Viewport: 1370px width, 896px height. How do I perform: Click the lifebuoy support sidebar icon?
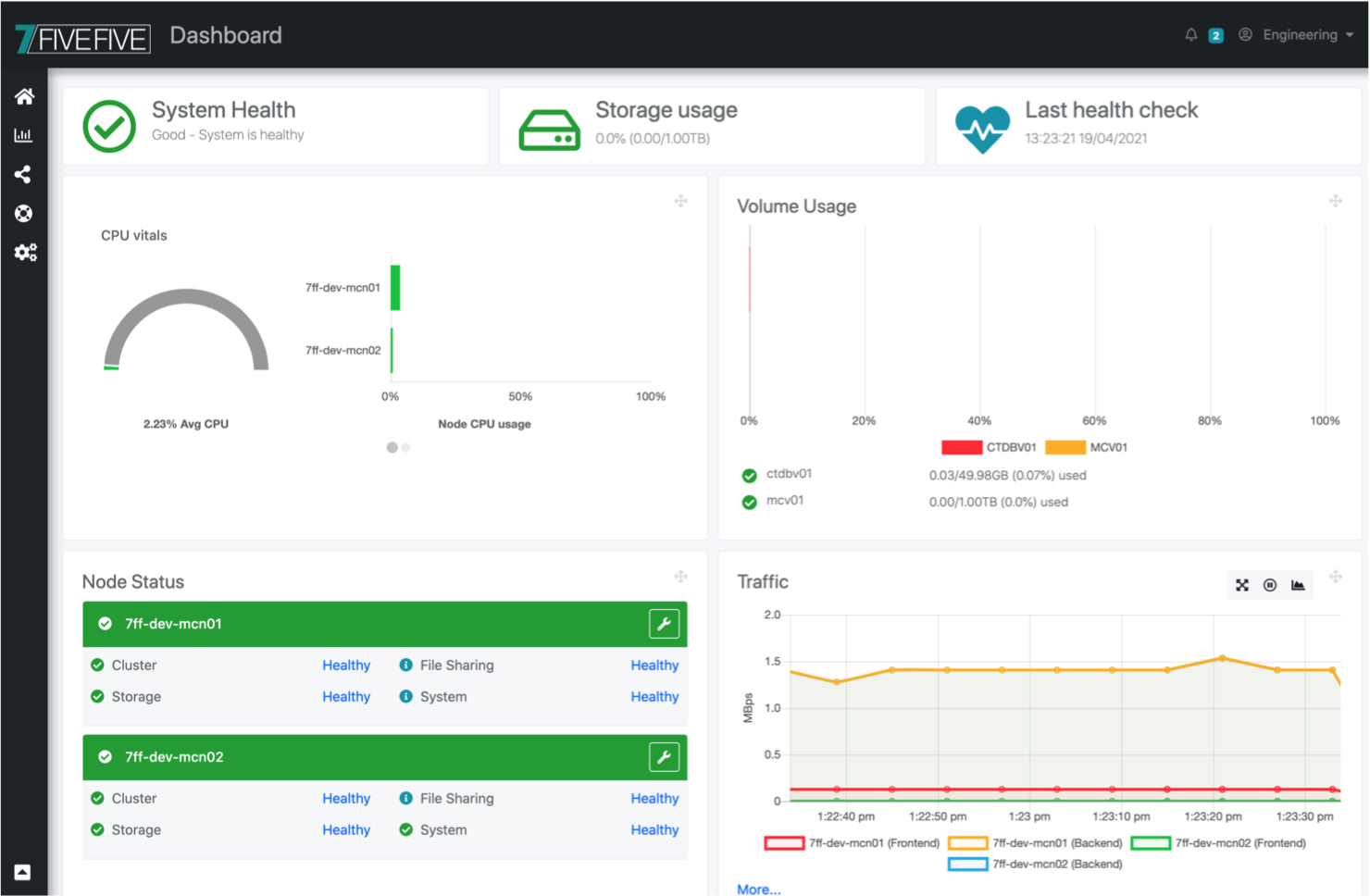click(23, 213)
